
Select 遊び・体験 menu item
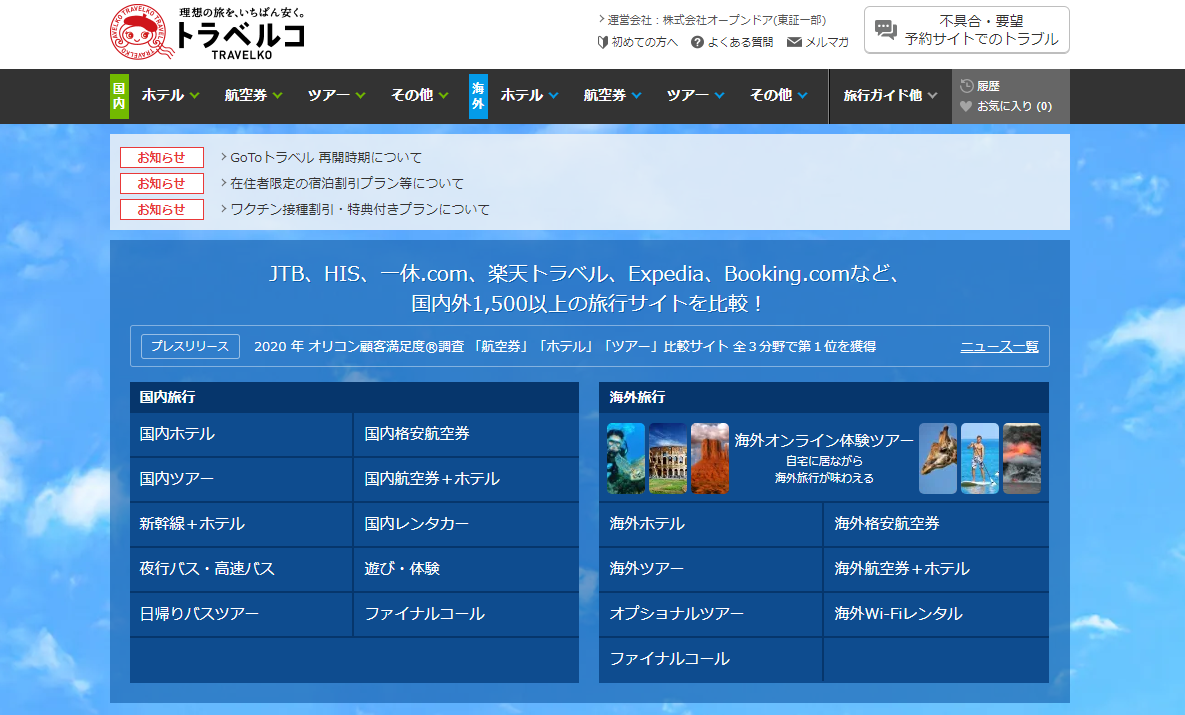(466, 569)
